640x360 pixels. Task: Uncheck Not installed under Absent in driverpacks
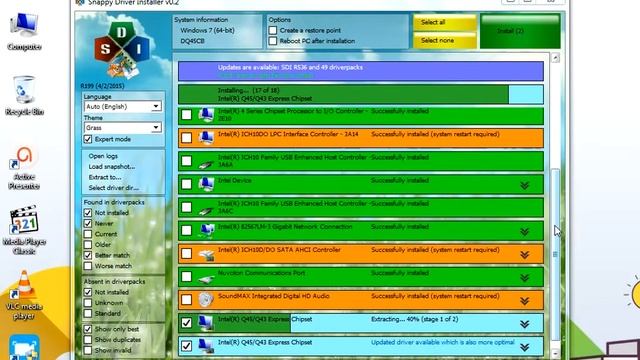point(88,292)
